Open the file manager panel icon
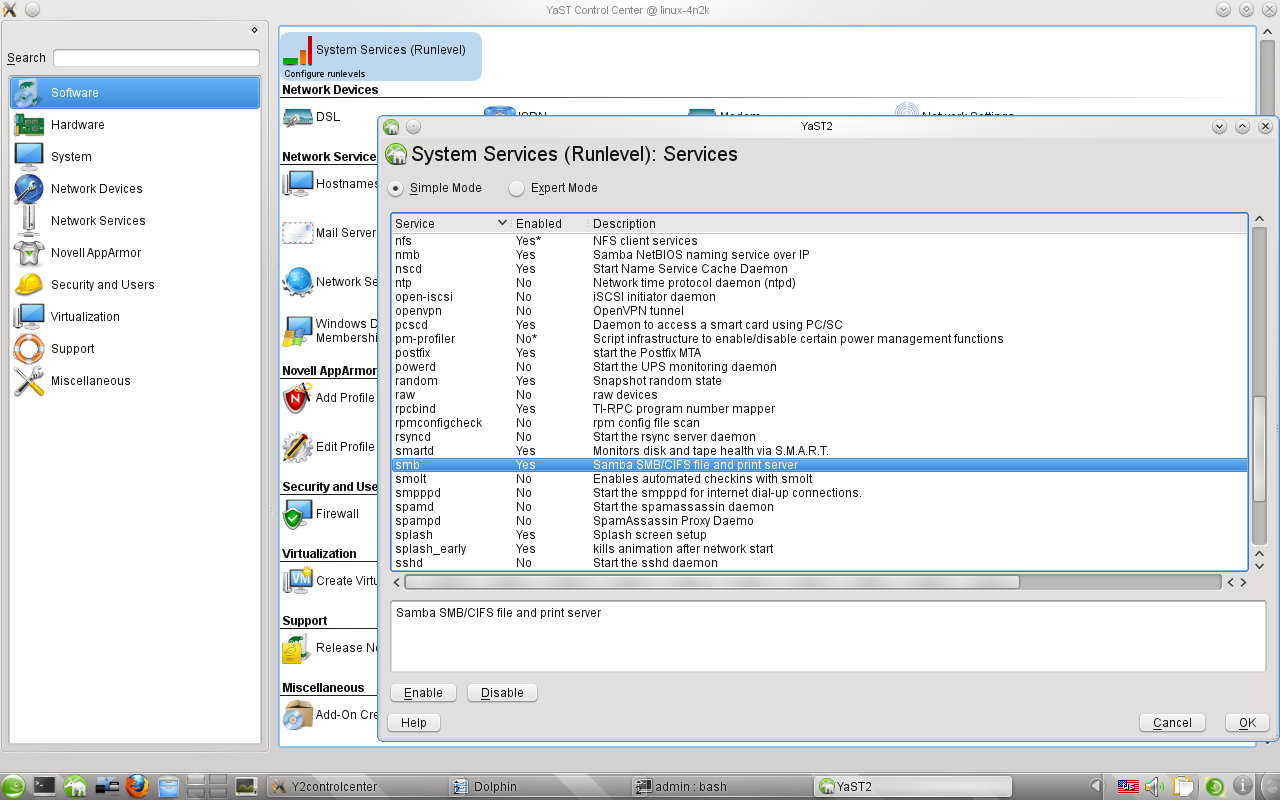 168,786
